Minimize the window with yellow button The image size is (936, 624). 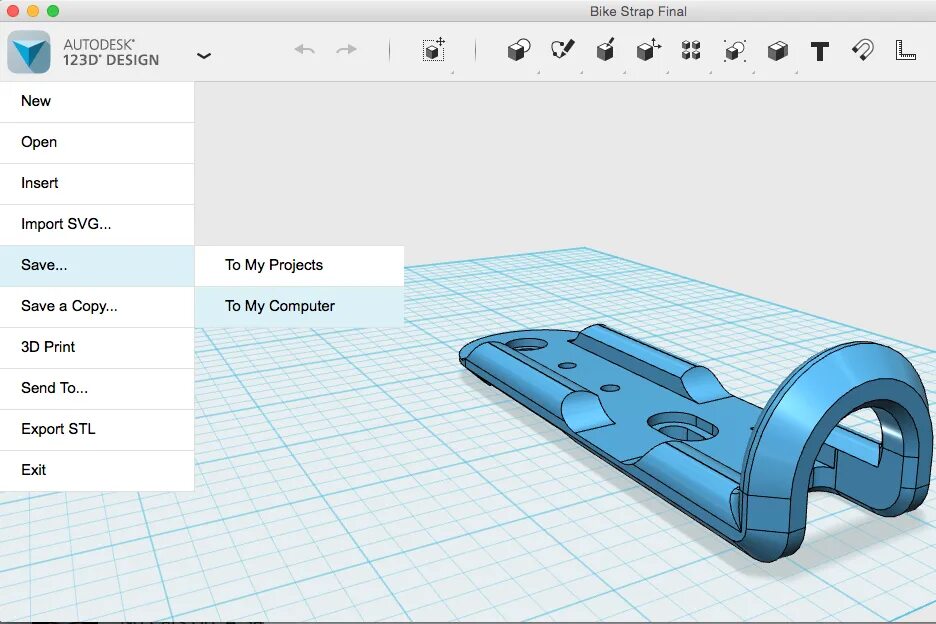[33, 11]
